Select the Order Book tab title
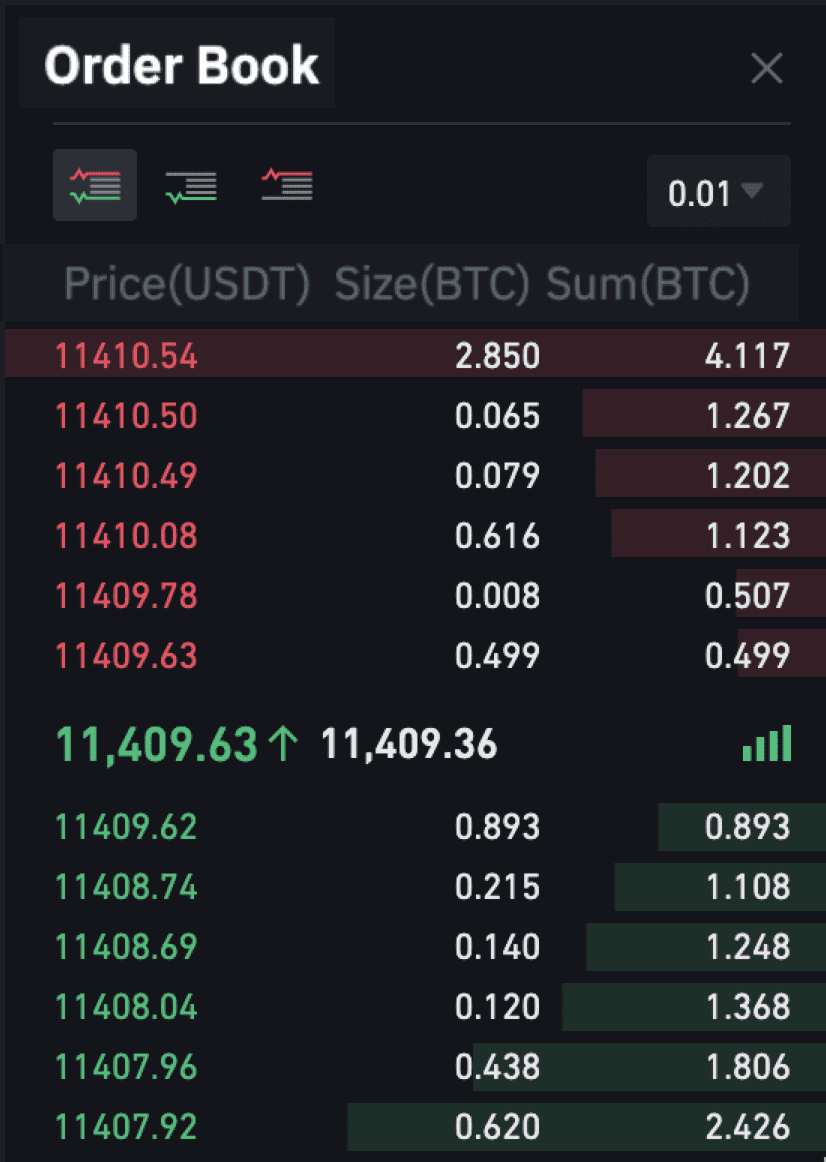This screenshot has height=1162, width=826. tap(181, 65)
